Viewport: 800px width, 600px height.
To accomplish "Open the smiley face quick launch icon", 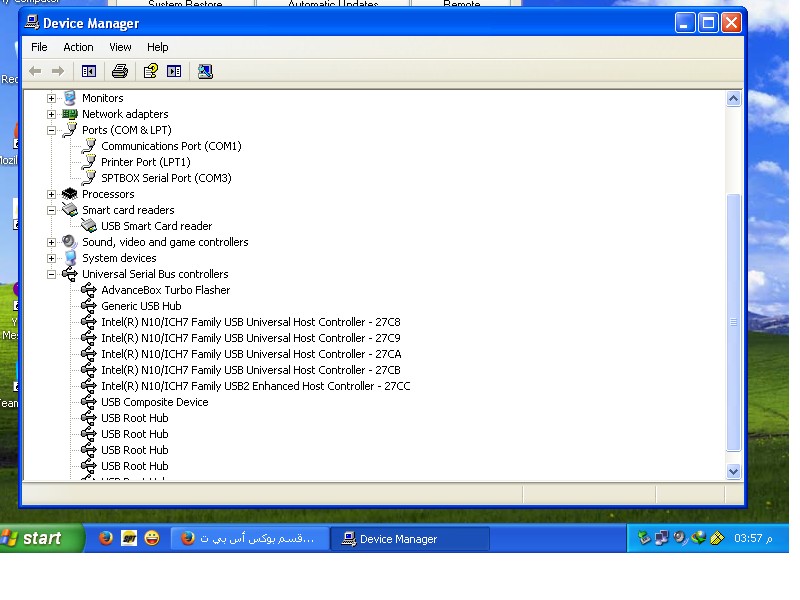I will 152,538.
